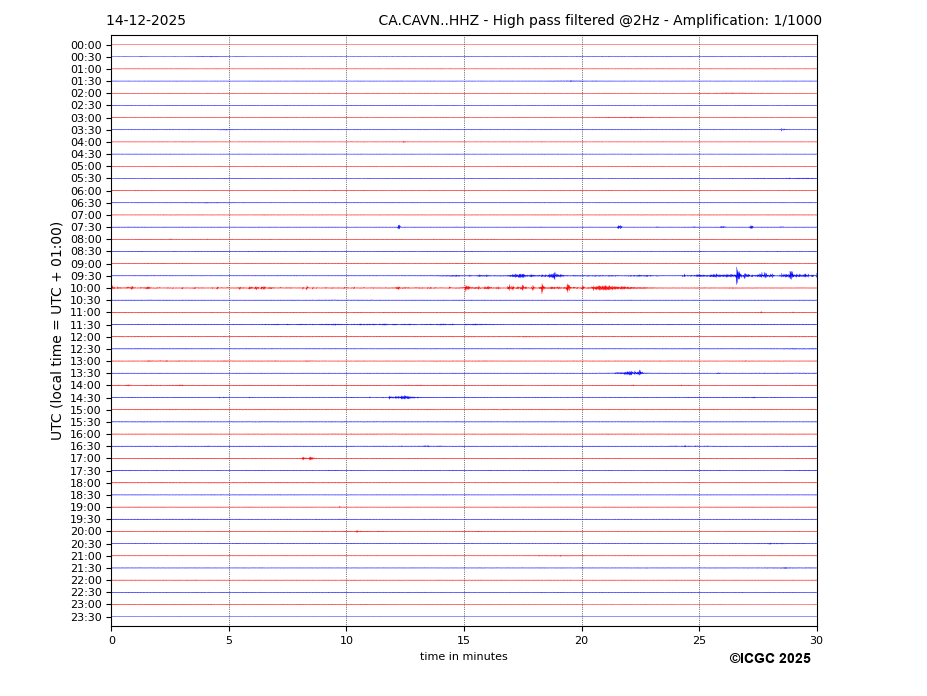Click the blue blip near minute 21.5 on the 07:30 trace
The image size is (927, 696).
(x=620, y=227)
